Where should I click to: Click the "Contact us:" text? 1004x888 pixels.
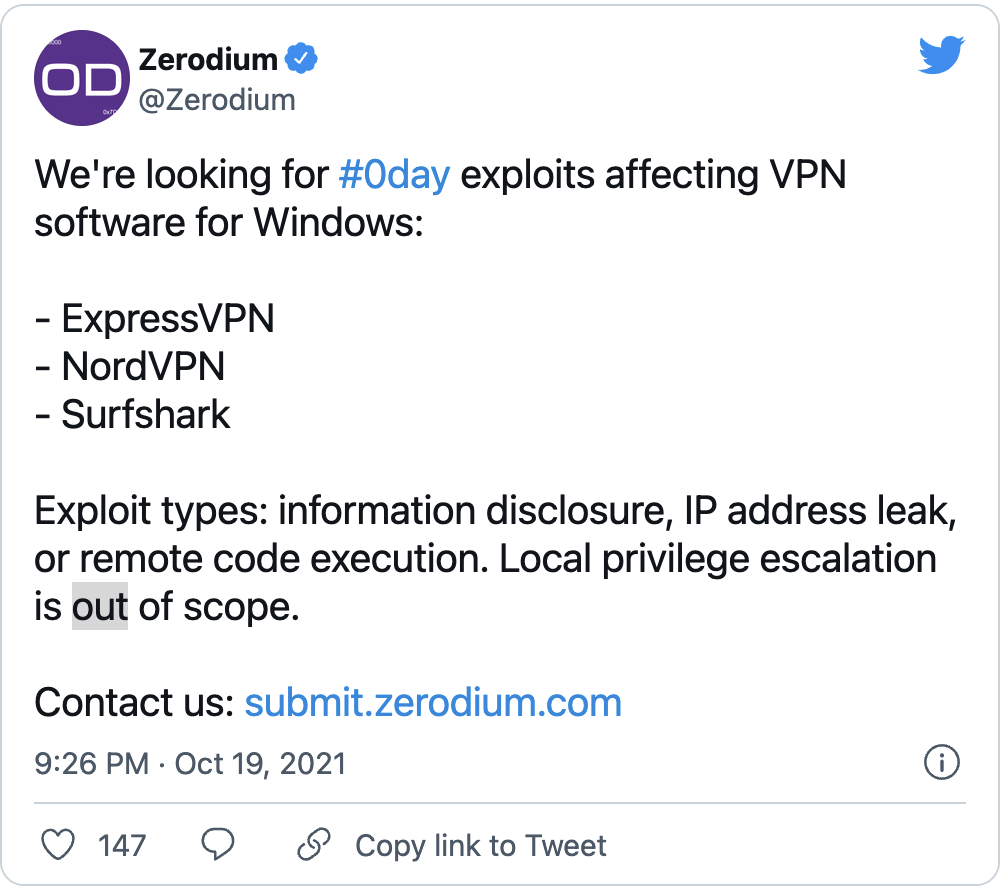[x=134, y=702]
